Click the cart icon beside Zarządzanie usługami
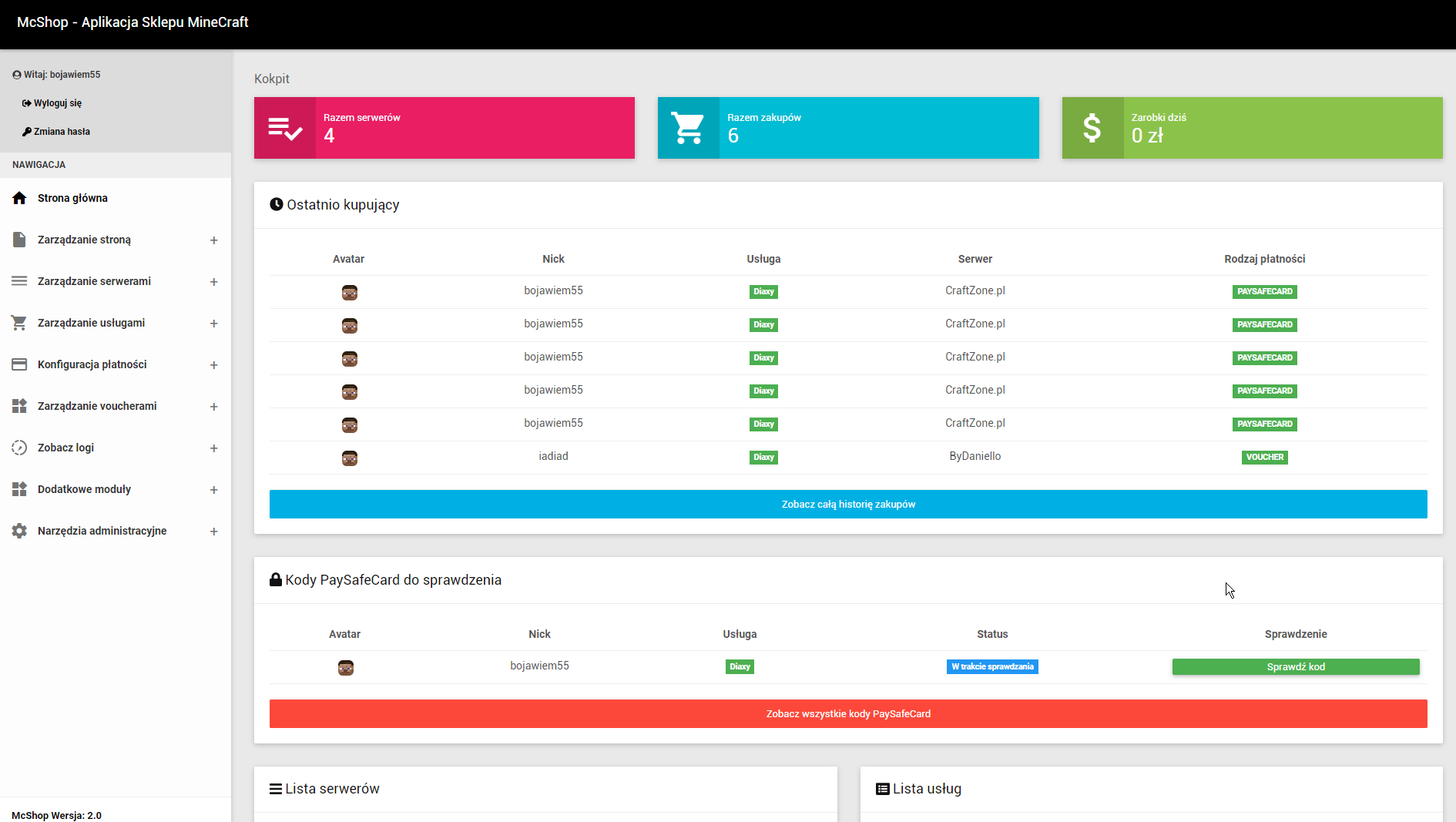The image size is (1456, 822). [x=19, y=323]
